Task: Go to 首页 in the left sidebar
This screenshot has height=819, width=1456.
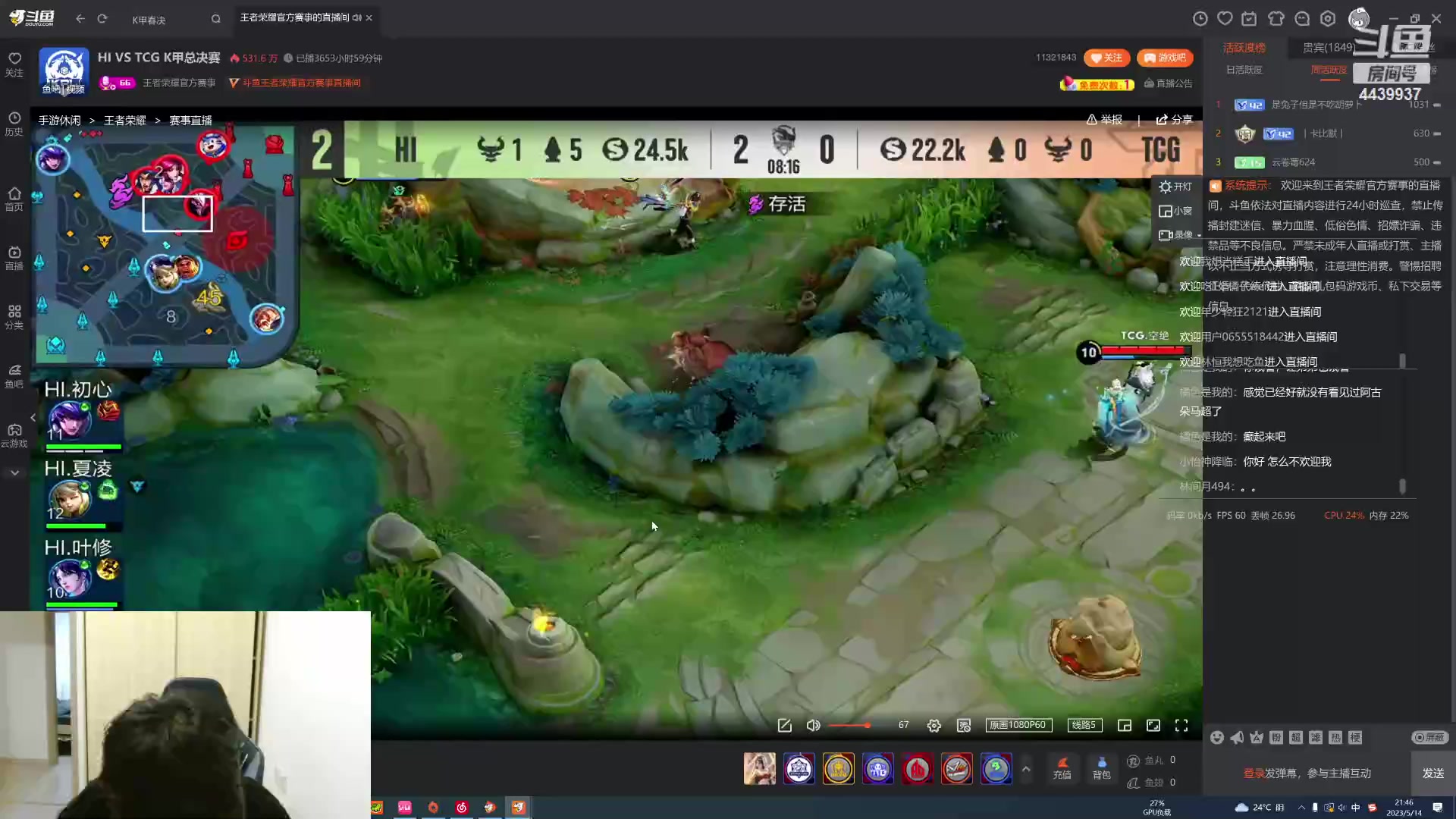Action: pyautogui.click(x=14, y=199)
